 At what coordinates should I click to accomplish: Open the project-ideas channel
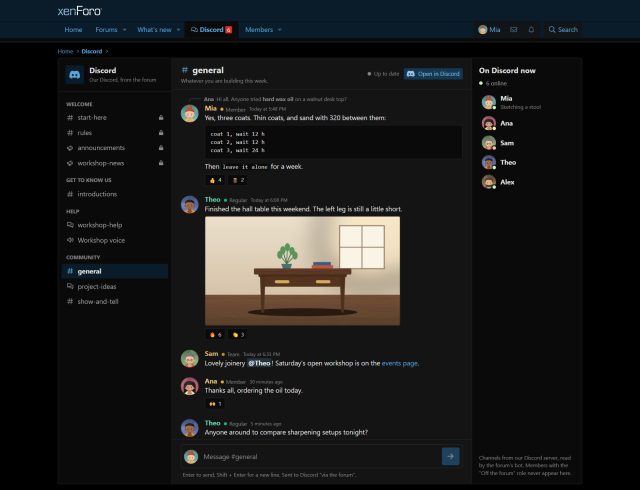pos(115,286)
